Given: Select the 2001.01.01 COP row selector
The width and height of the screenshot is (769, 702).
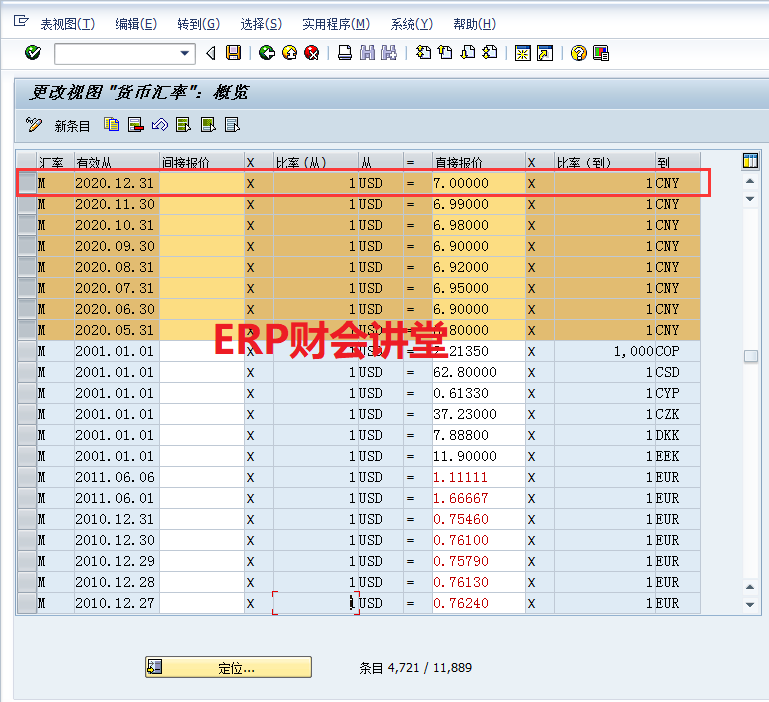Looking at the screenshot, I should point(27,351).
